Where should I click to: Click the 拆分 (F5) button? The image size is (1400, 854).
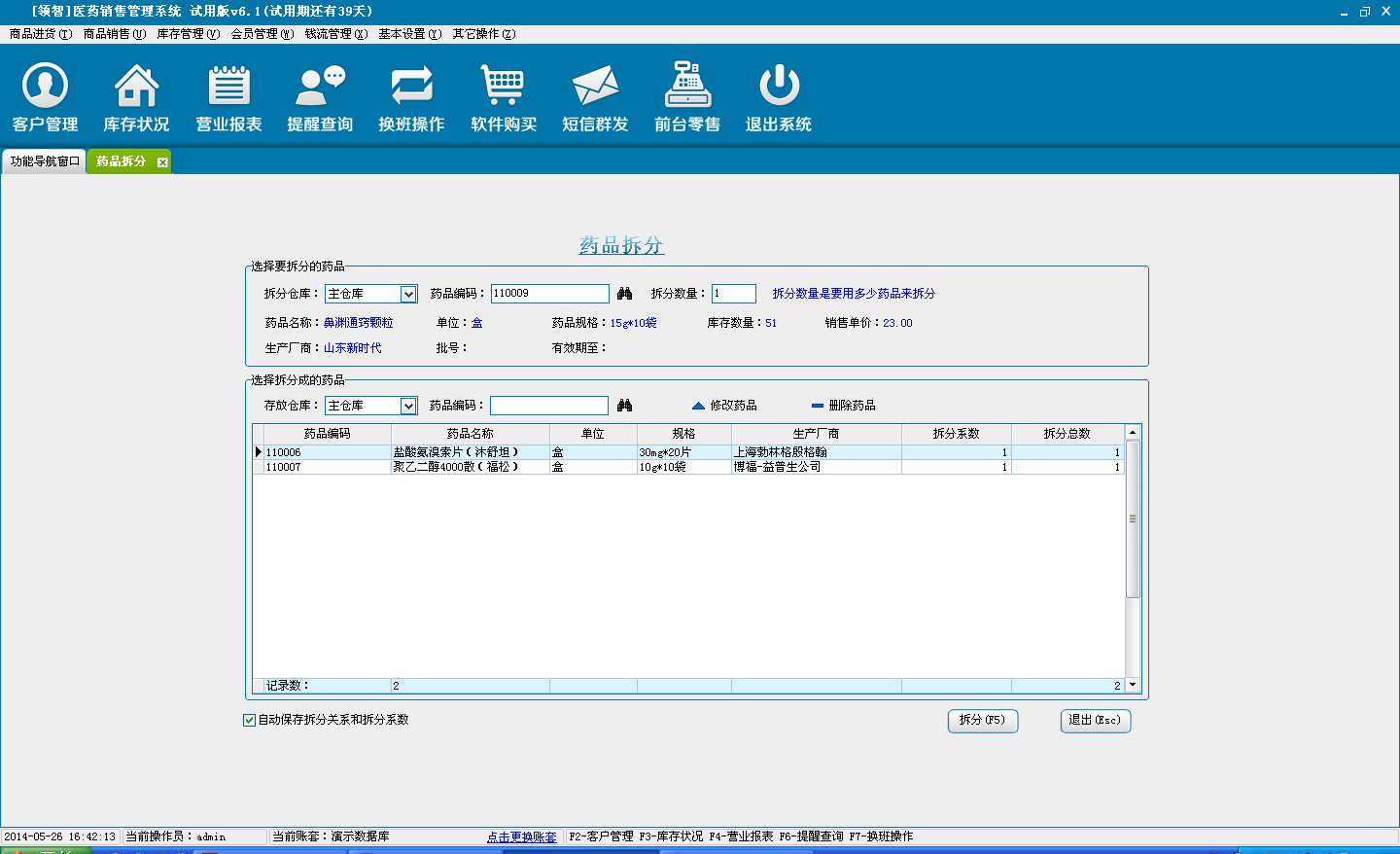pos(982,721)
